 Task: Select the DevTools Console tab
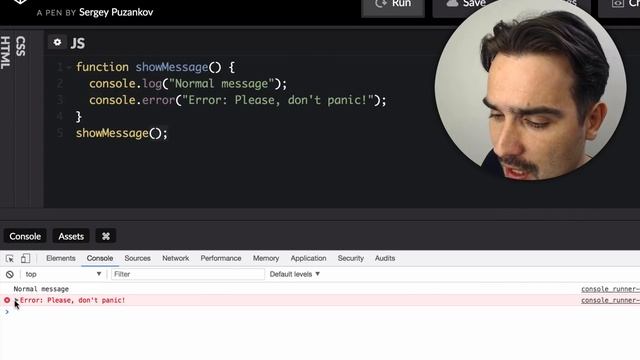tap(100, 258)
